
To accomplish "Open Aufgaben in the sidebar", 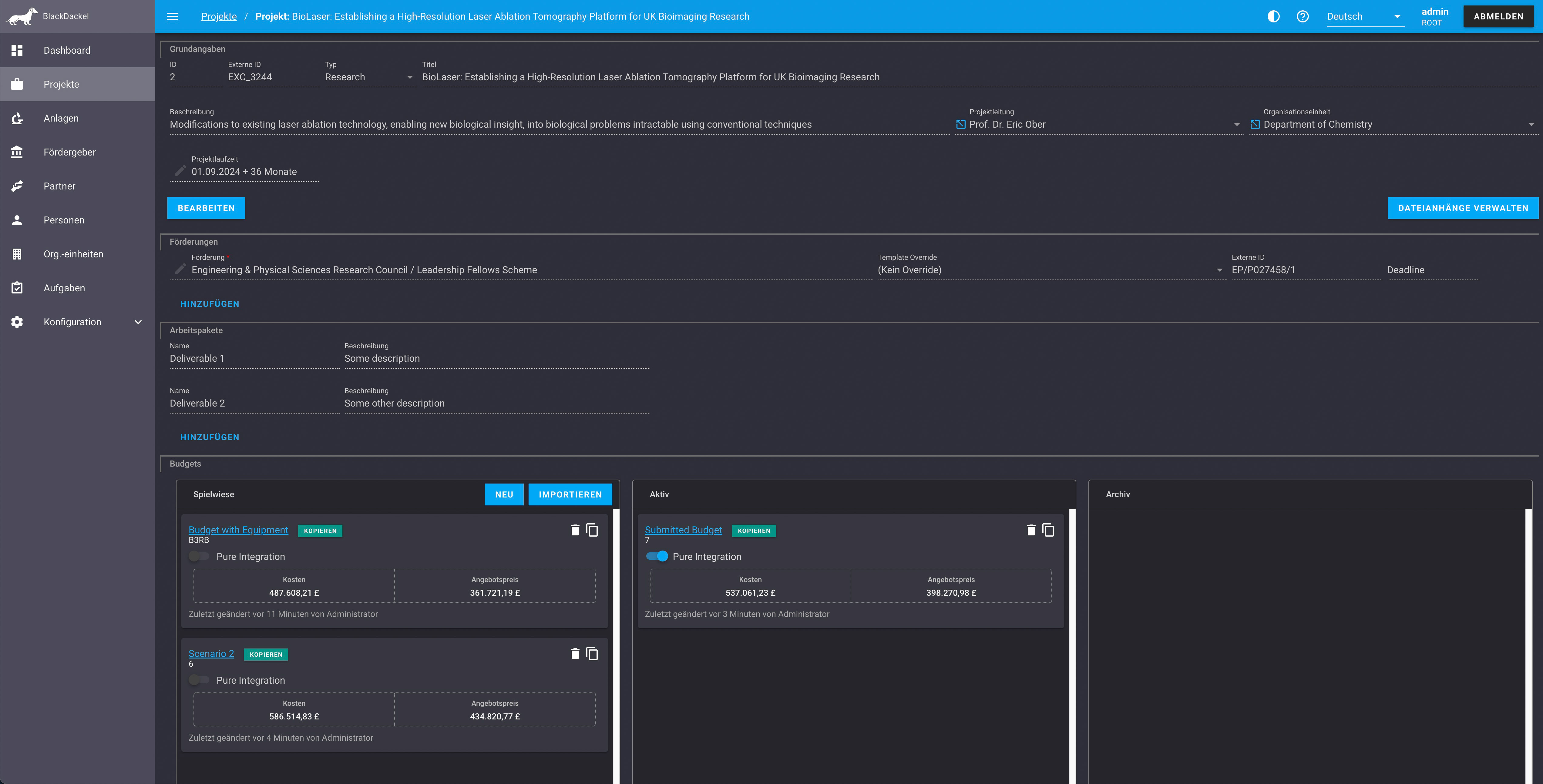I will click(x=77, y=287).
